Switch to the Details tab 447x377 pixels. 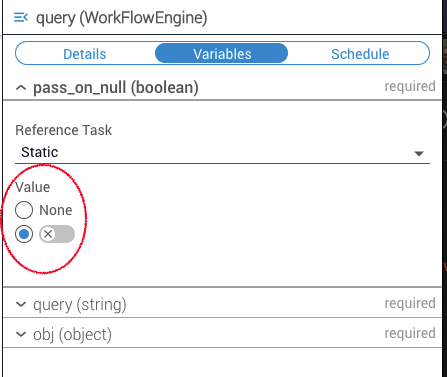85,54
